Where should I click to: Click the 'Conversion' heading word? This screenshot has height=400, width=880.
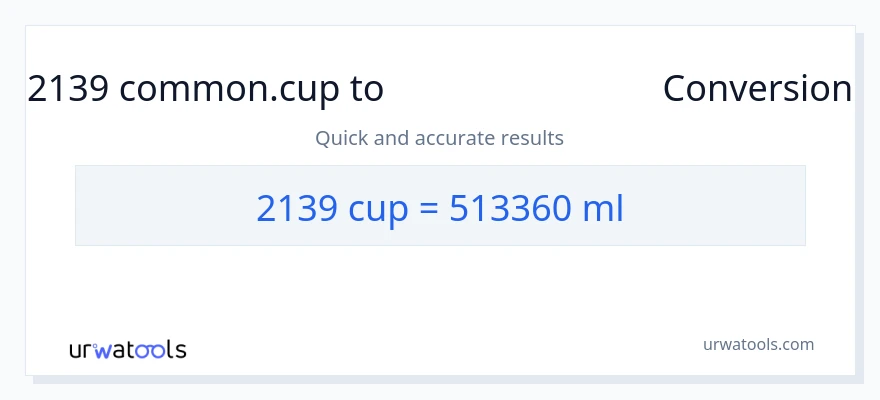[x=757, y=89]
